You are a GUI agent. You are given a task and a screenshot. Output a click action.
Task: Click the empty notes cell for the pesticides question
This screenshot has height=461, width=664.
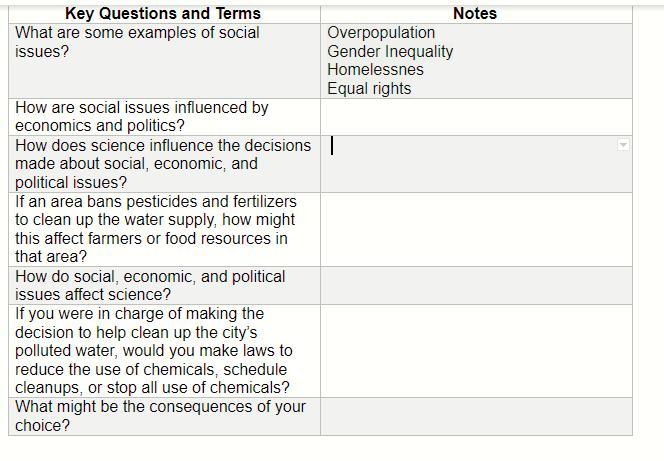point(476,229)
